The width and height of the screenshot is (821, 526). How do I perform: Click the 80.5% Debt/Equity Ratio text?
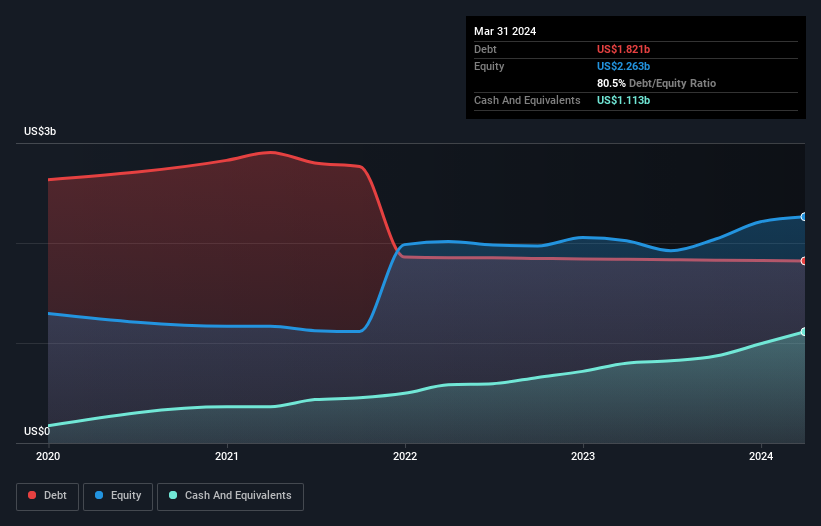coord(656,83)
